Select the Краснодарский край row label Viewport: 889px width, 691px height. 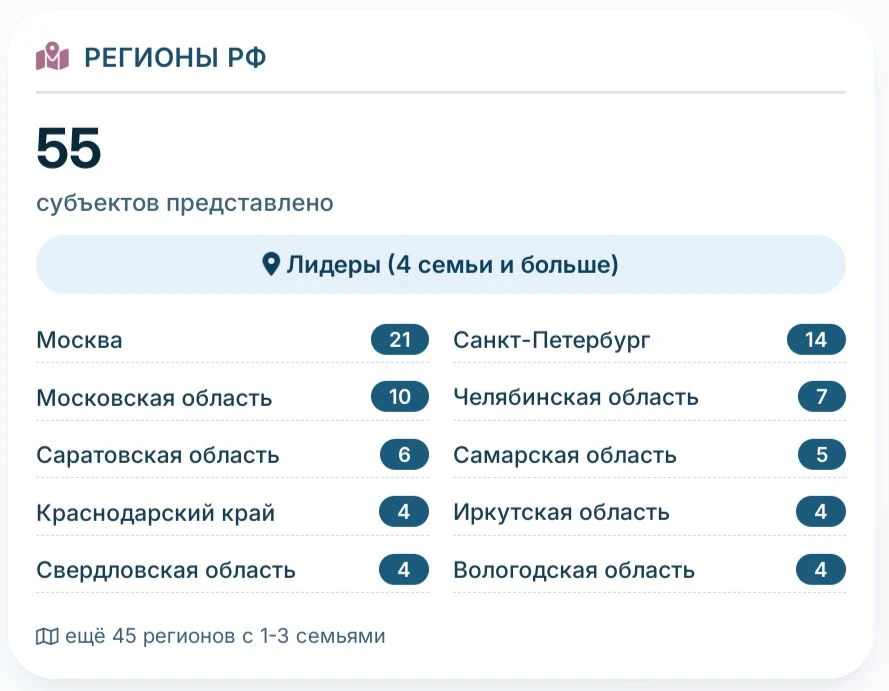[x=155, y=513]
